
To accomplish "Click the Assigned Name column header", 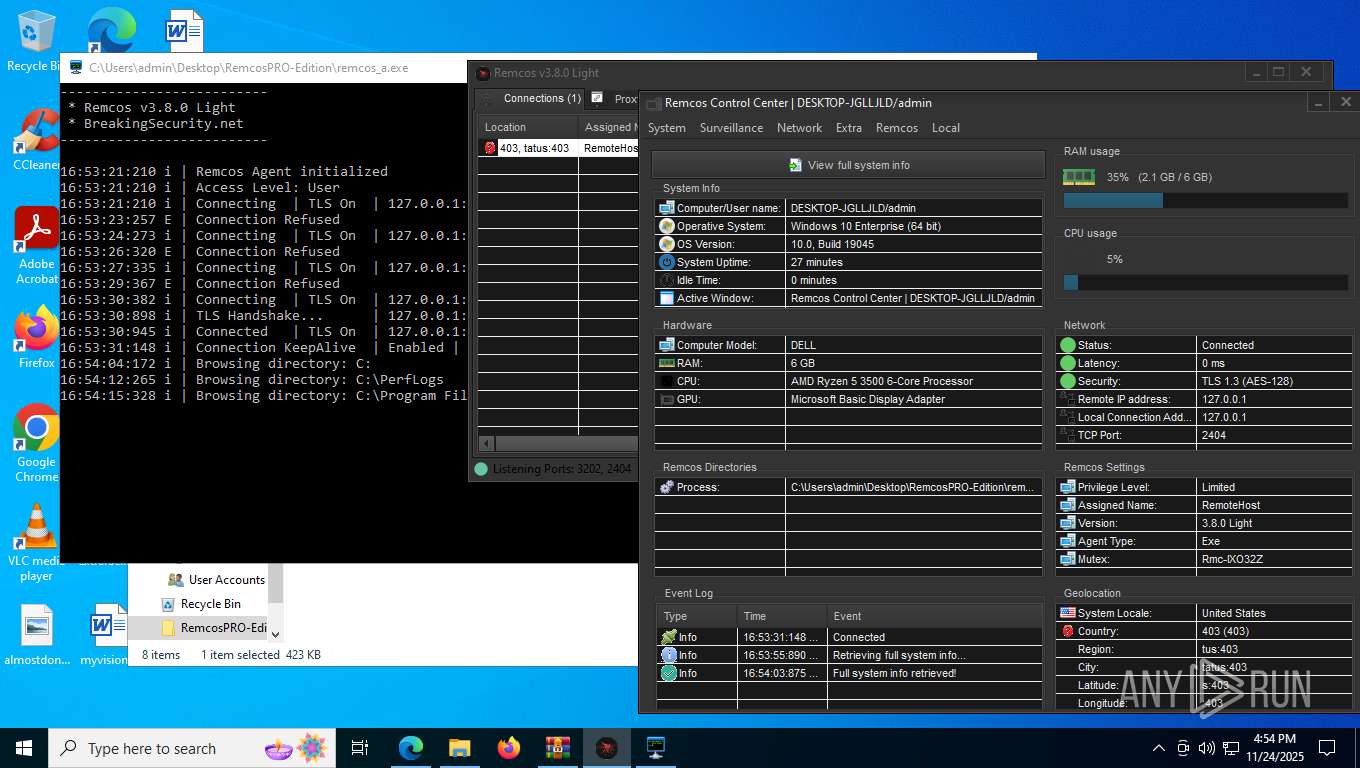I will pyautogui.click(x=608, y=127).
